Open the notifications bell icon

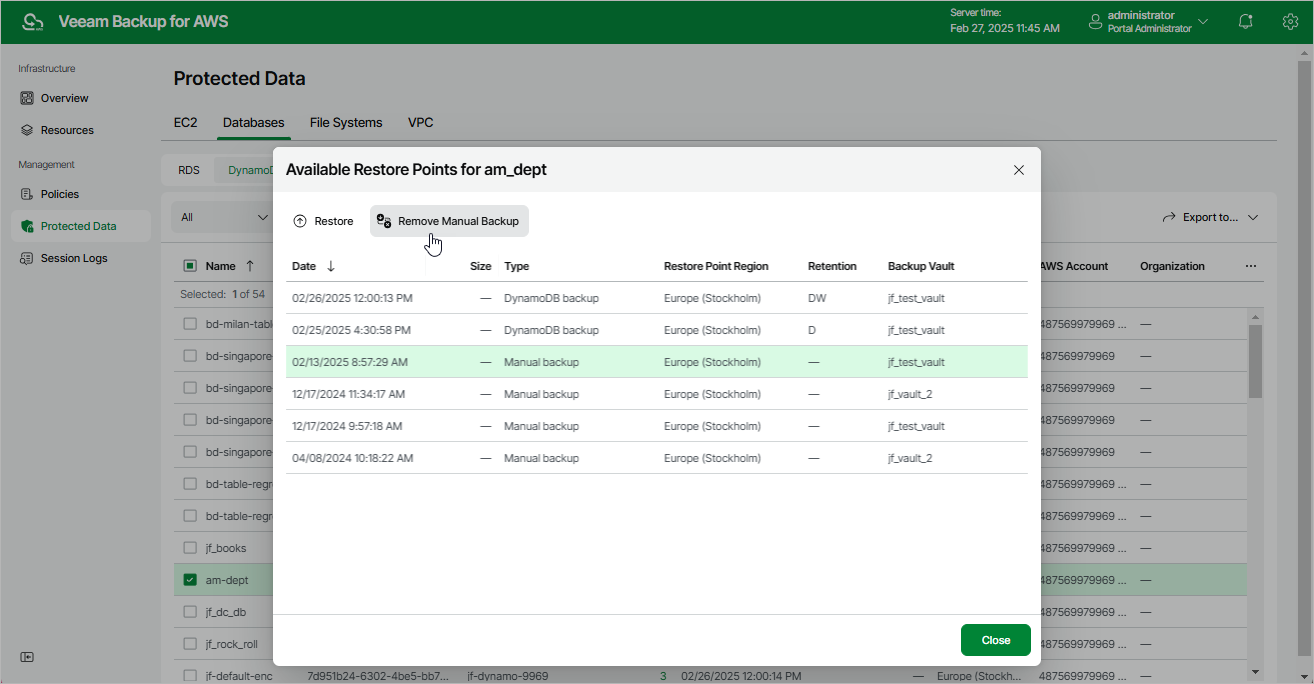pyautogui.click(x=1246, y=21)
